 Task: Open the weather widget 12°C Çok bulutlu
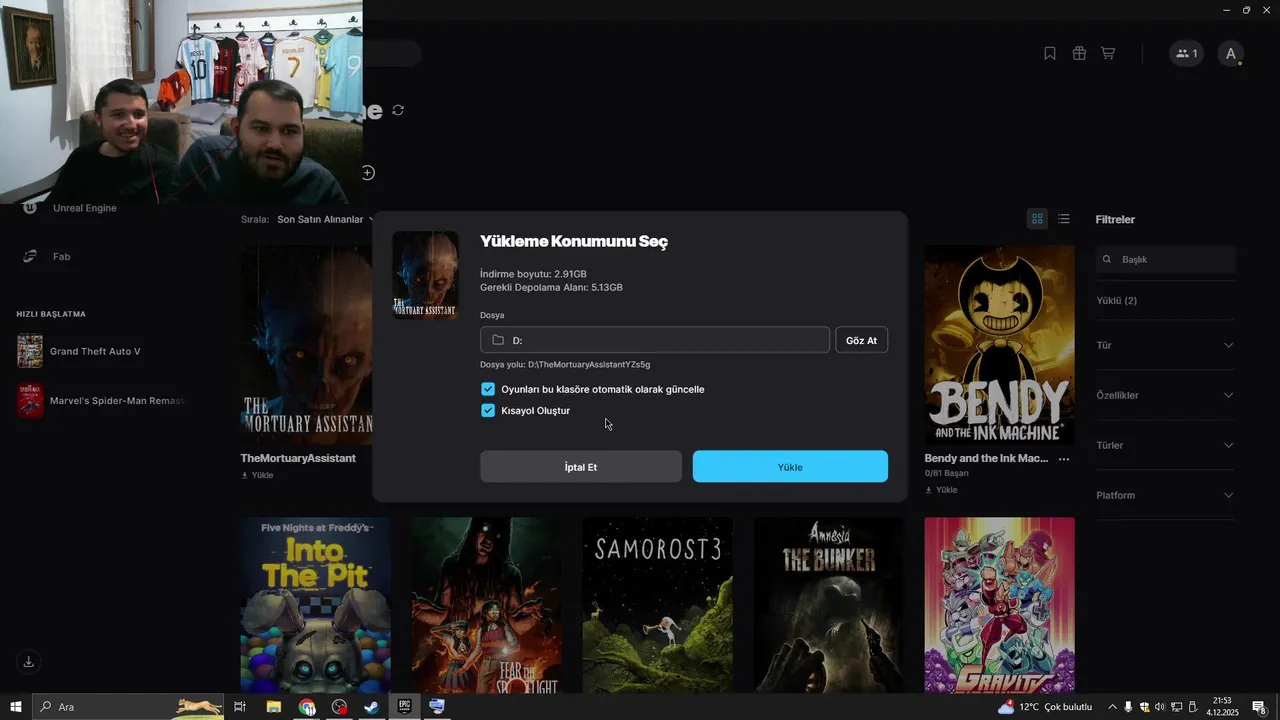[x=1045, y=707]
